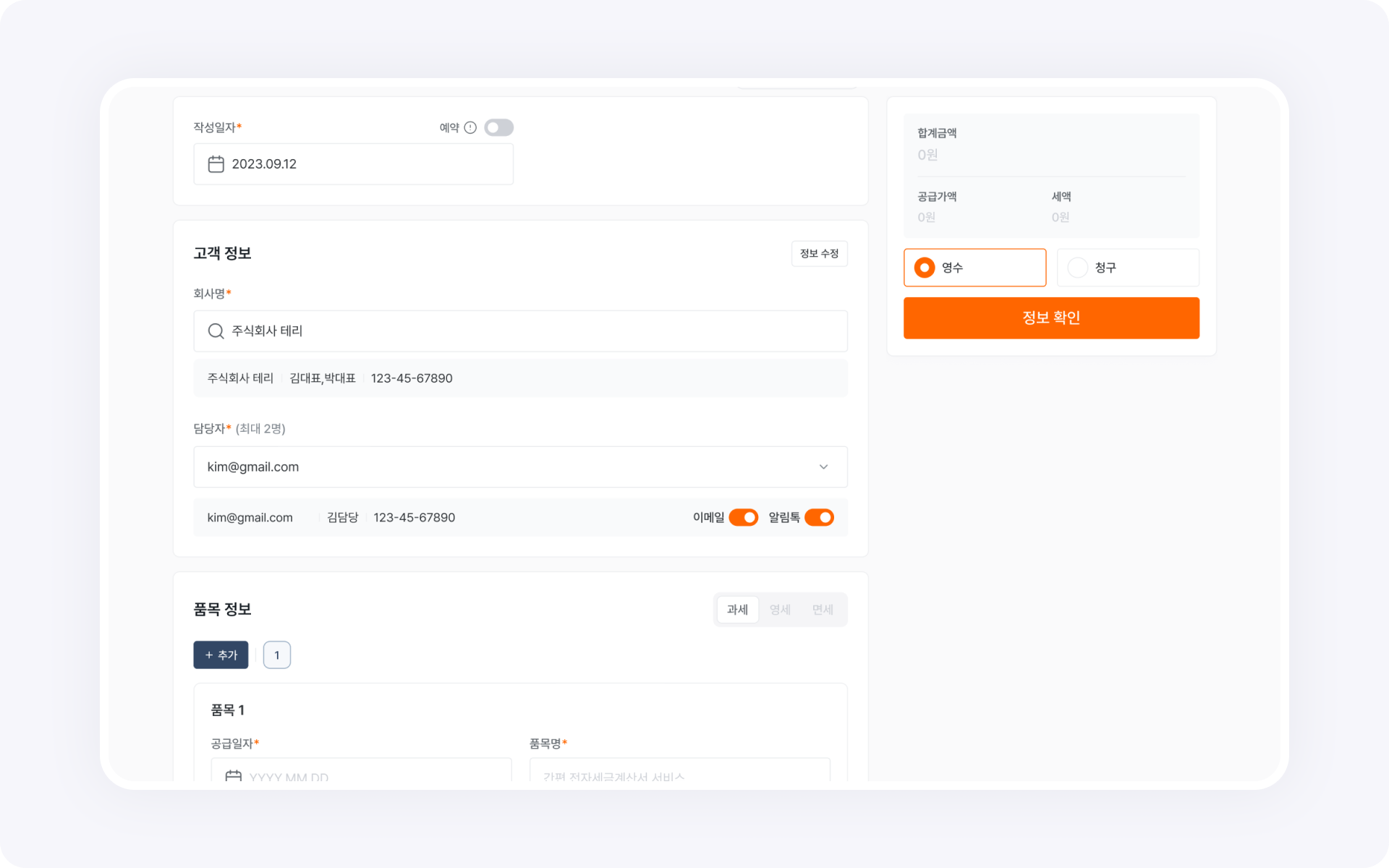Click item page number 1 button
Viewport: 1389px width, 868px height.
coord(277,655)
